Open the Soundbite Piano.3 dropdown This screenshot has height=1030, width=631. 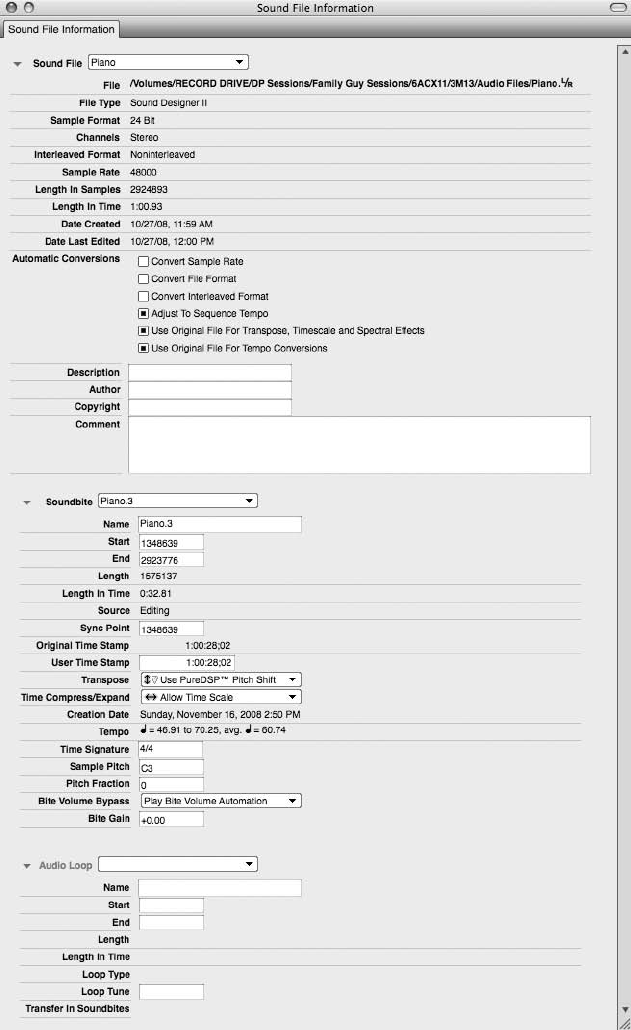177,501
